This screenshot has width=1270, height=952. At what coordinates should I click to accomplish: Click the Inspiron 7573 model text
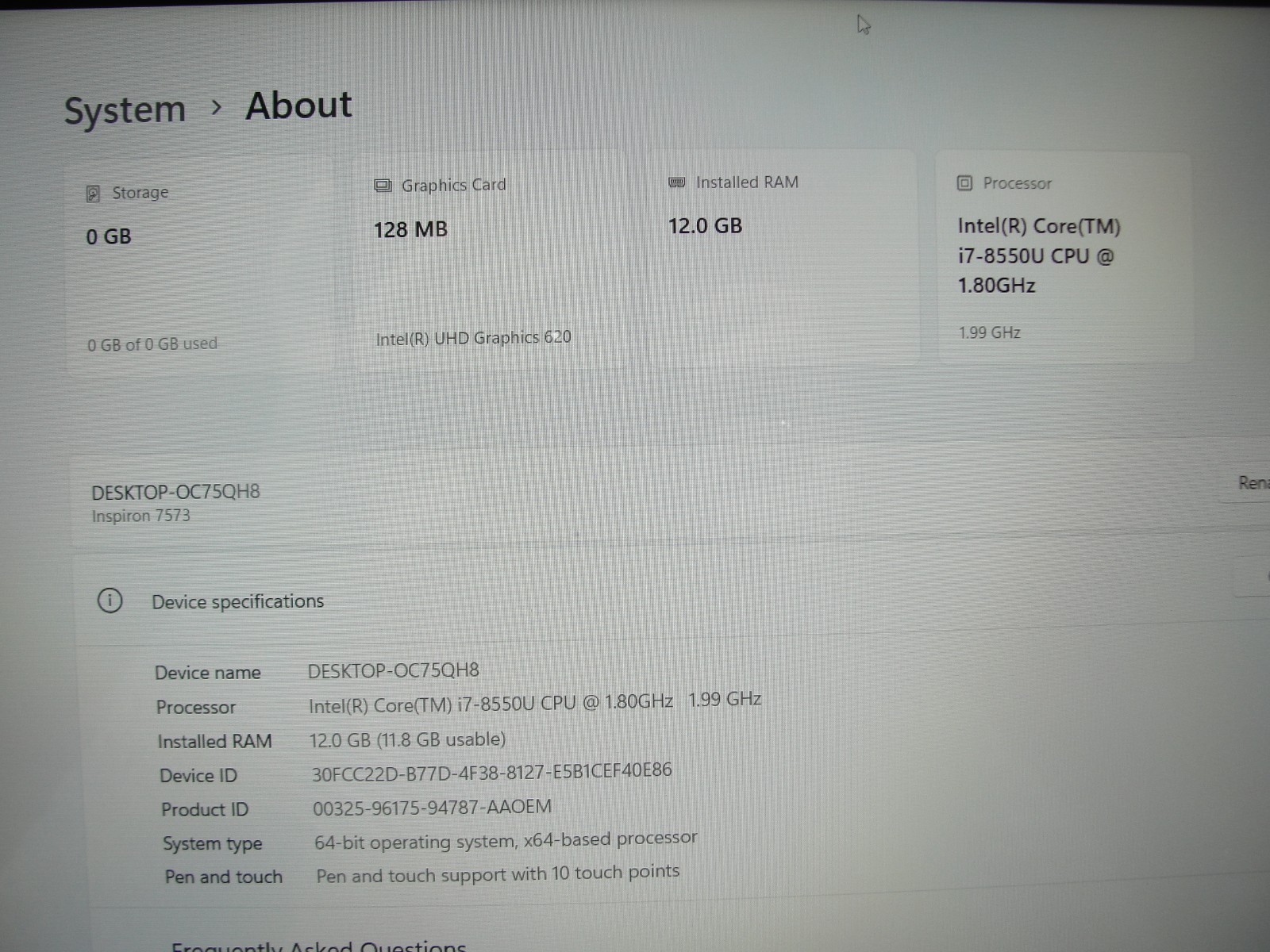(x=140, y=516)
